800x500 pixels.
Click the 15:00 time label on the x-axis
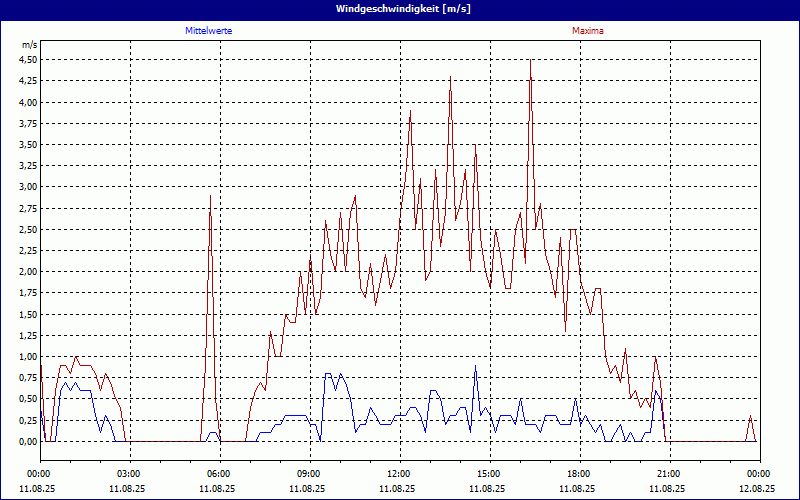[488, 474]
